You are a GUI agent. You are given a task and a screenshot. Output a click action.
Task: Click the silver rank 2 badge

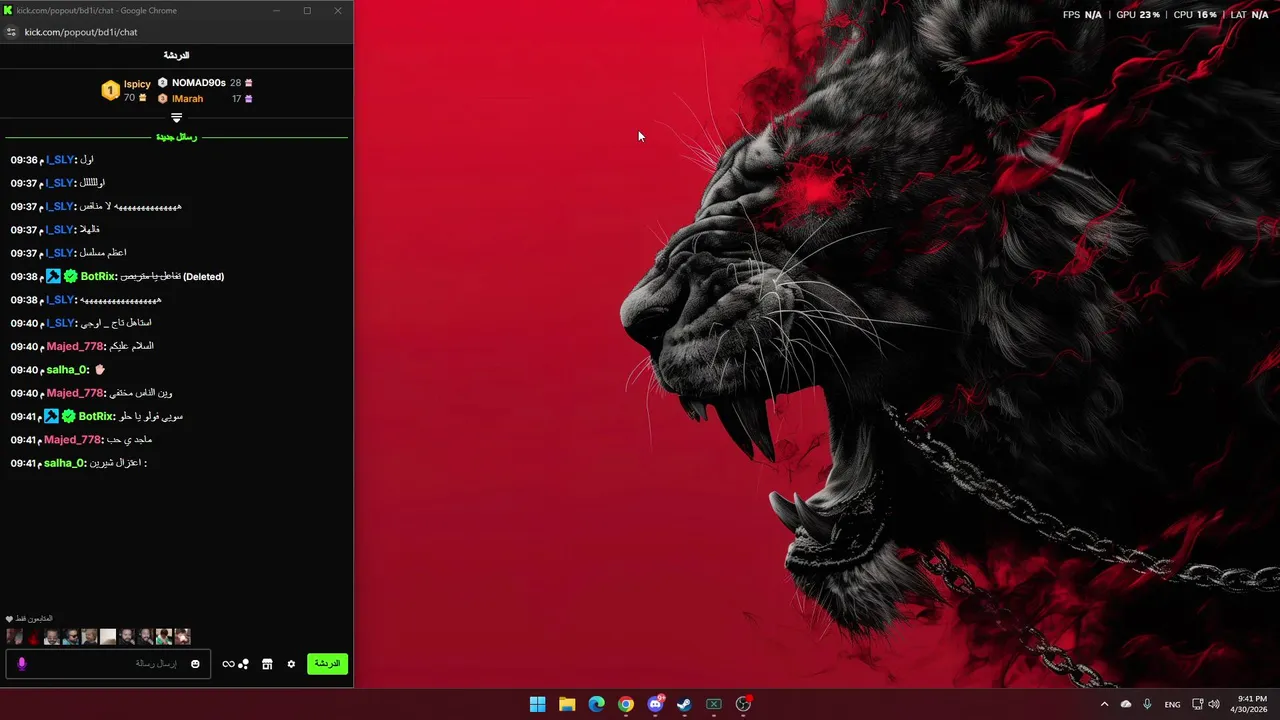(163, 83)
